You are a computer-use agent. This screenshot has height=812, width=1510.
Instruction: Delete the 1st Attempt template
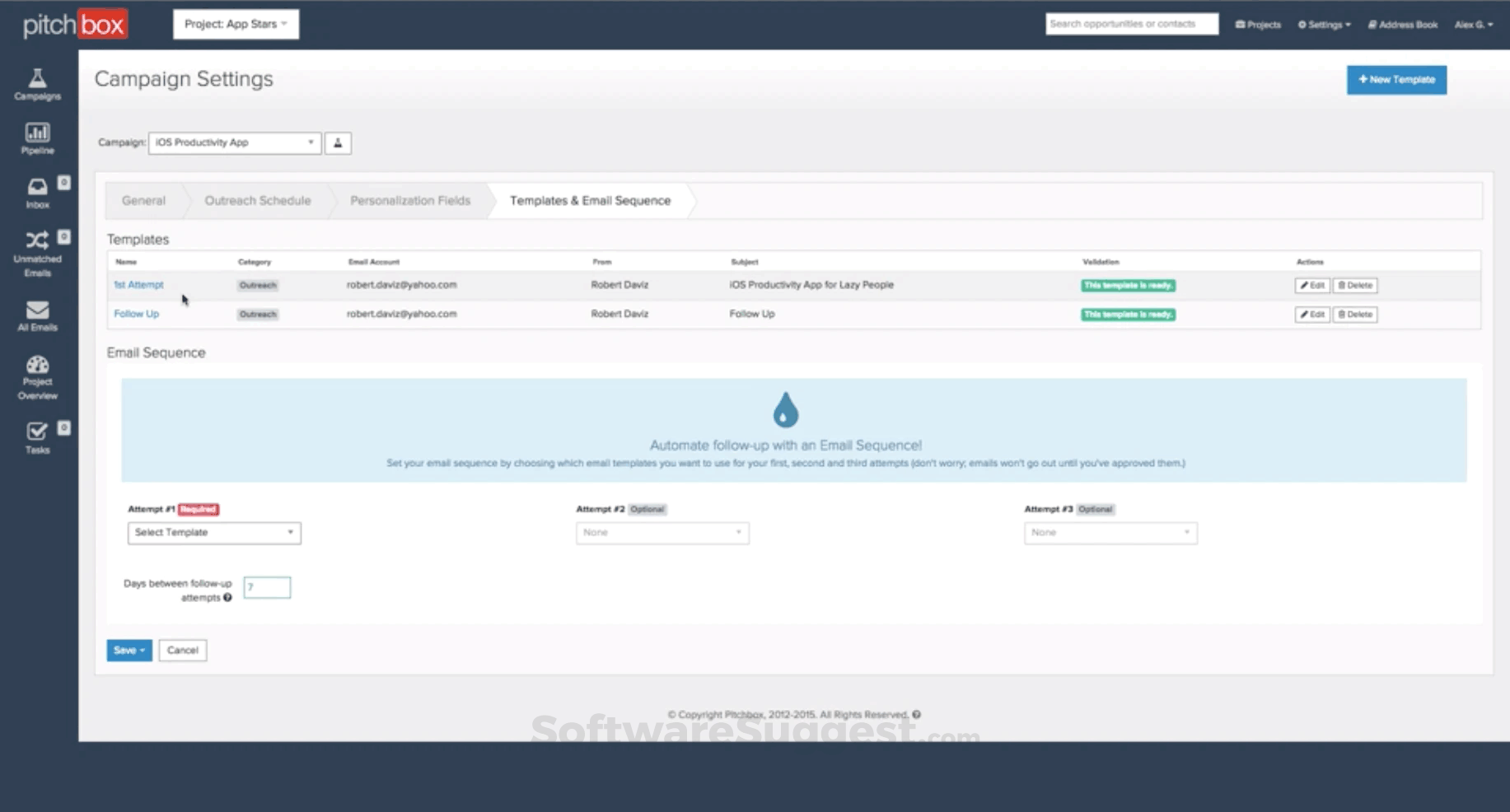tap(1354, 285)
